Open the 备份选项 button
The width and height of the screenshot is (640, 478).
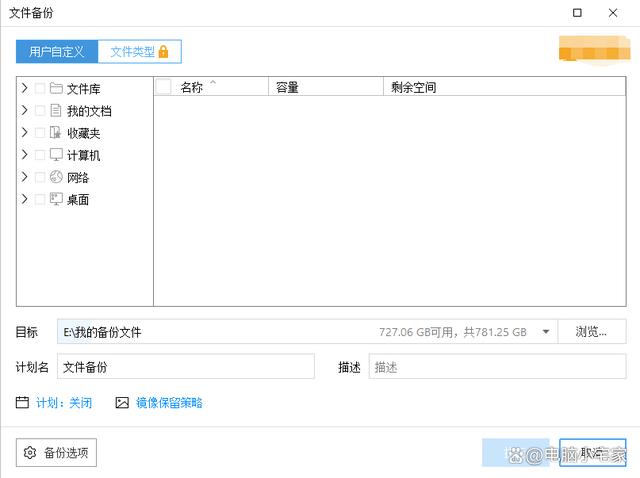pyautogui.click(x=56, y=452)
